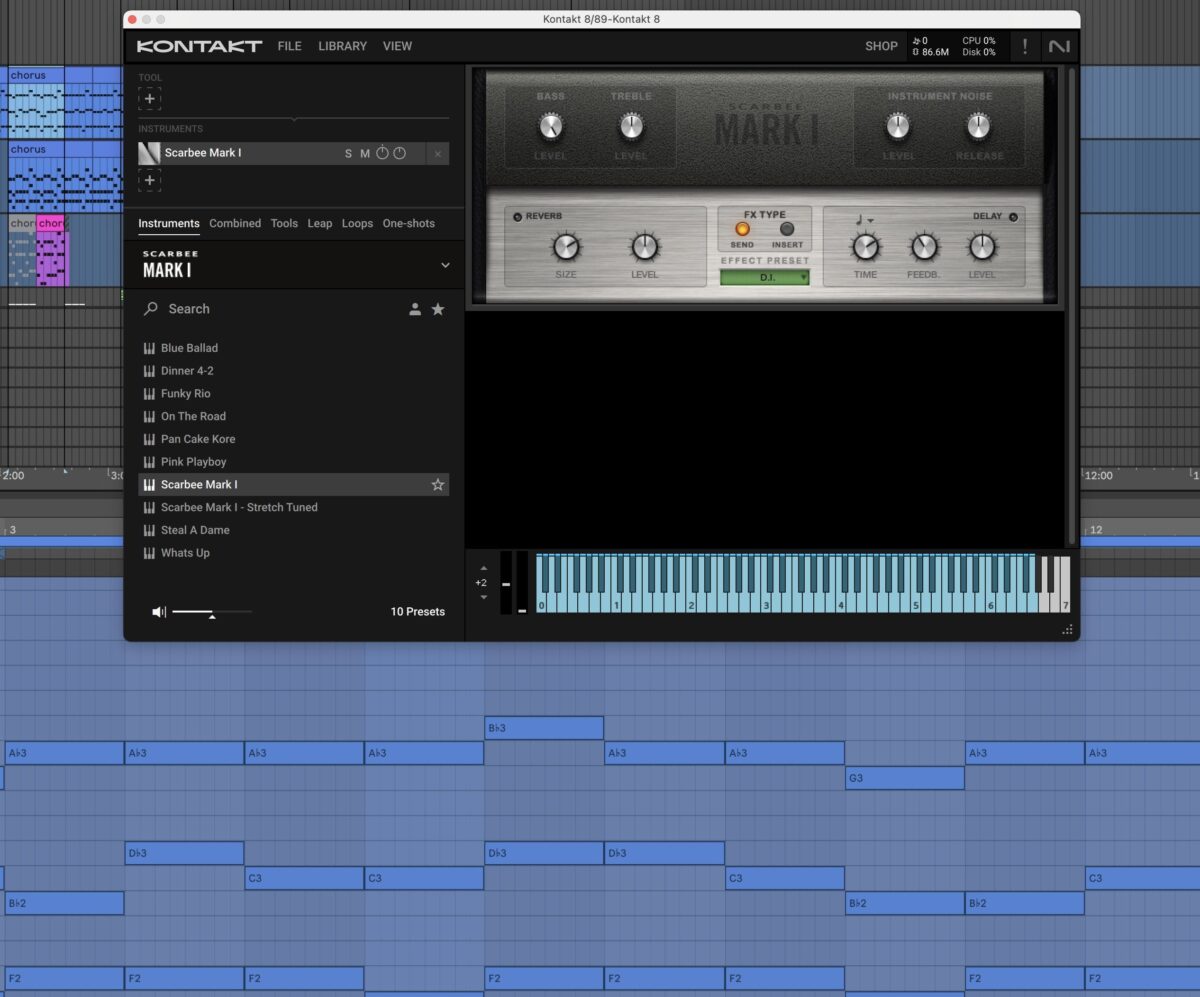
Task: Click the BASS level knob
Action: [x=550, y=126]
